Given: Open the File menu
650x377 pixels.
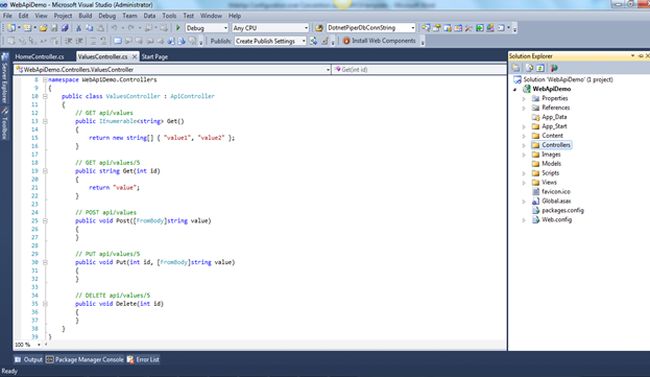Looking at the screenshot, I should point(7,16).
